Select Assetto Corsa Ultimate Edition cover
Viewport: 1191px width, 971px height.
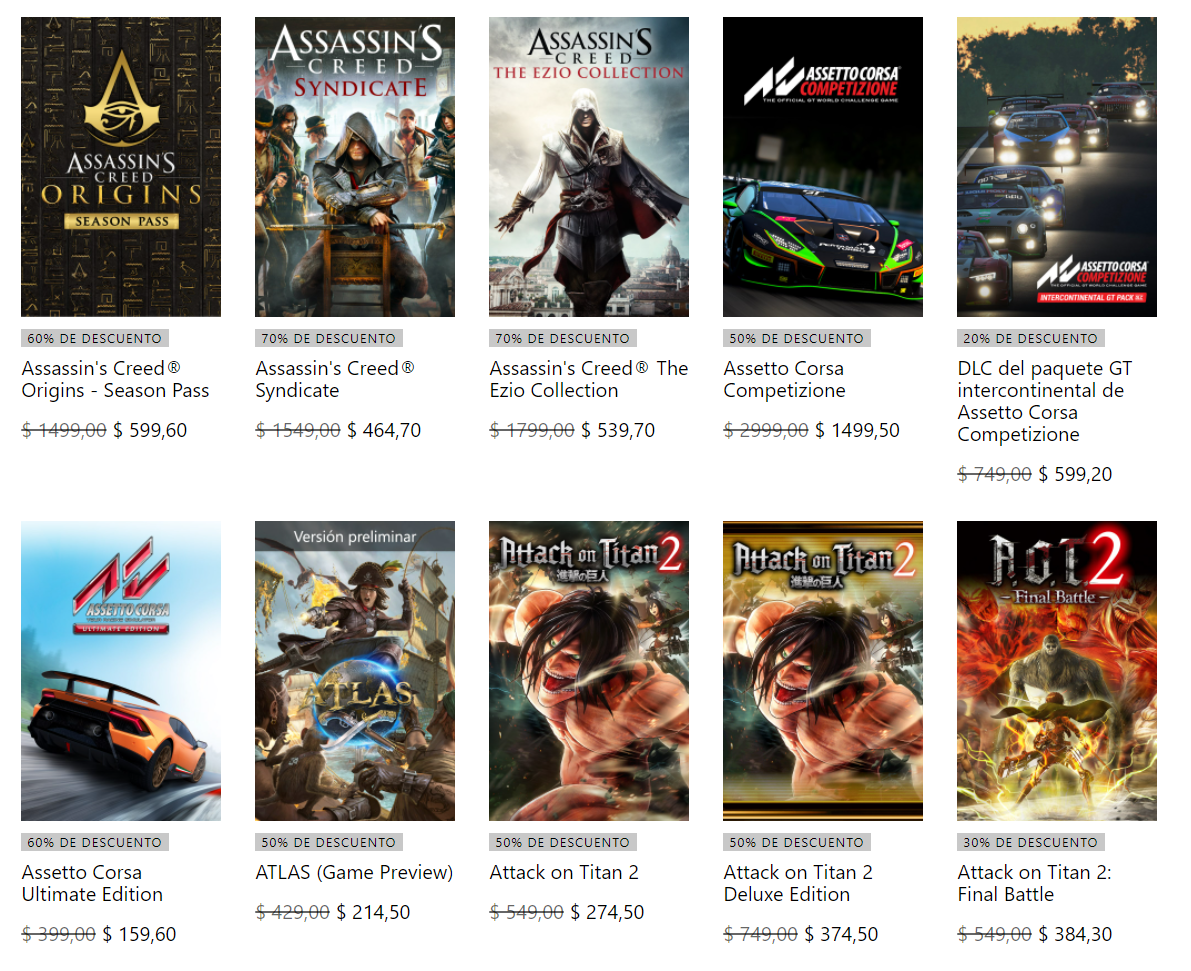121,670
